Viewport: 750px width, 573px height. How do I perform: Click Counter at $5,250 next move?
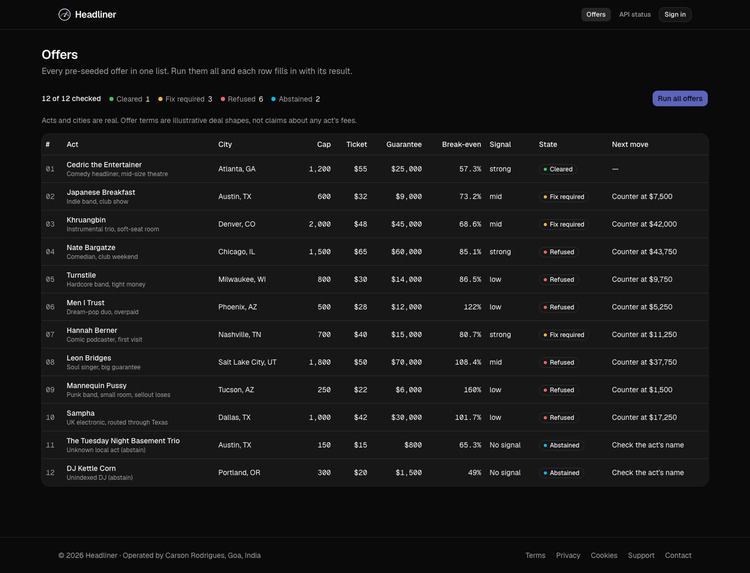[641, 307]
